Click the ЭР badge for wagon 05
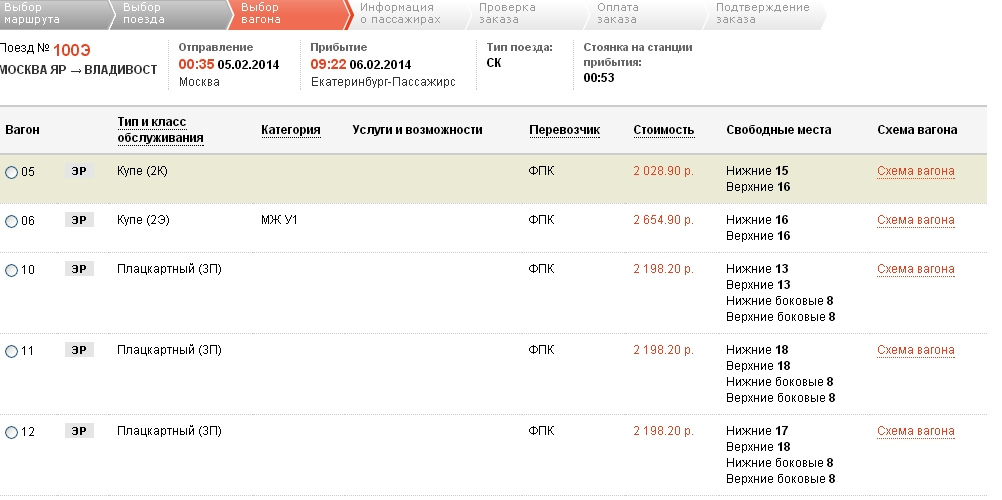The image size is (1002, 500). [x=79, y=171]
